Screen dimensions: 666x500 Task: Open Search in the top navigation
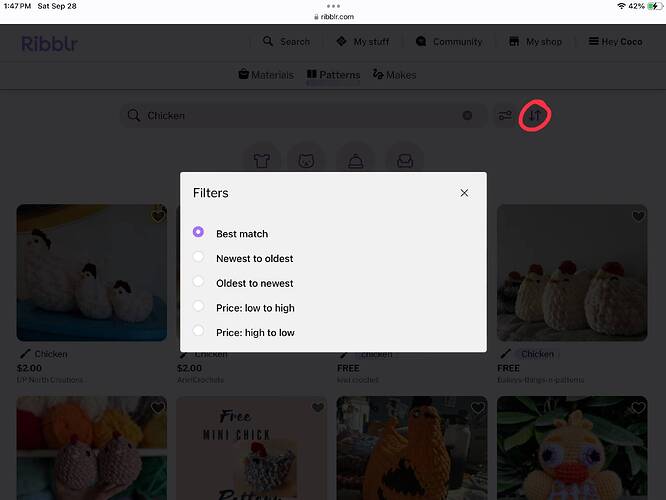(286, 42)
